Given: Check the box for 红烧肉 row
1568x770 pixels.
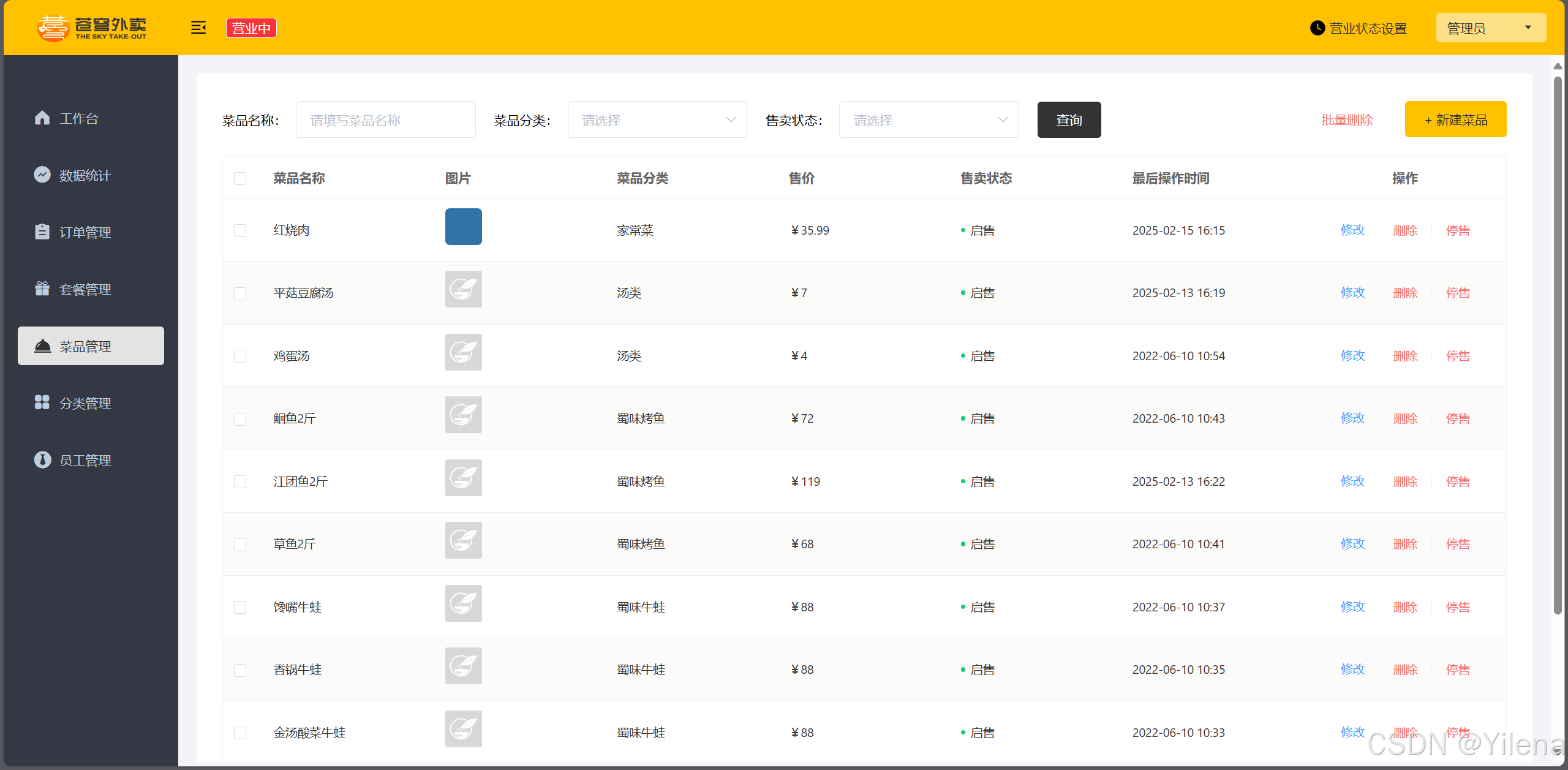Looking at the screenshot, I should point(240,230).
